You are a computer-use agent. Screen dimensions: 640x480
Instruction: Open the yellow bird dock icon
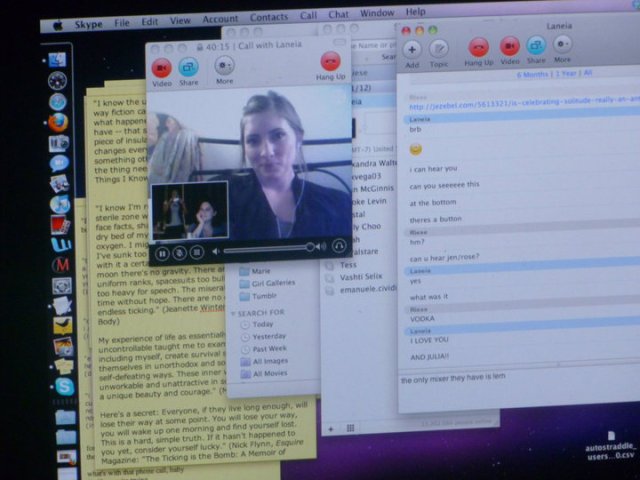62,326
